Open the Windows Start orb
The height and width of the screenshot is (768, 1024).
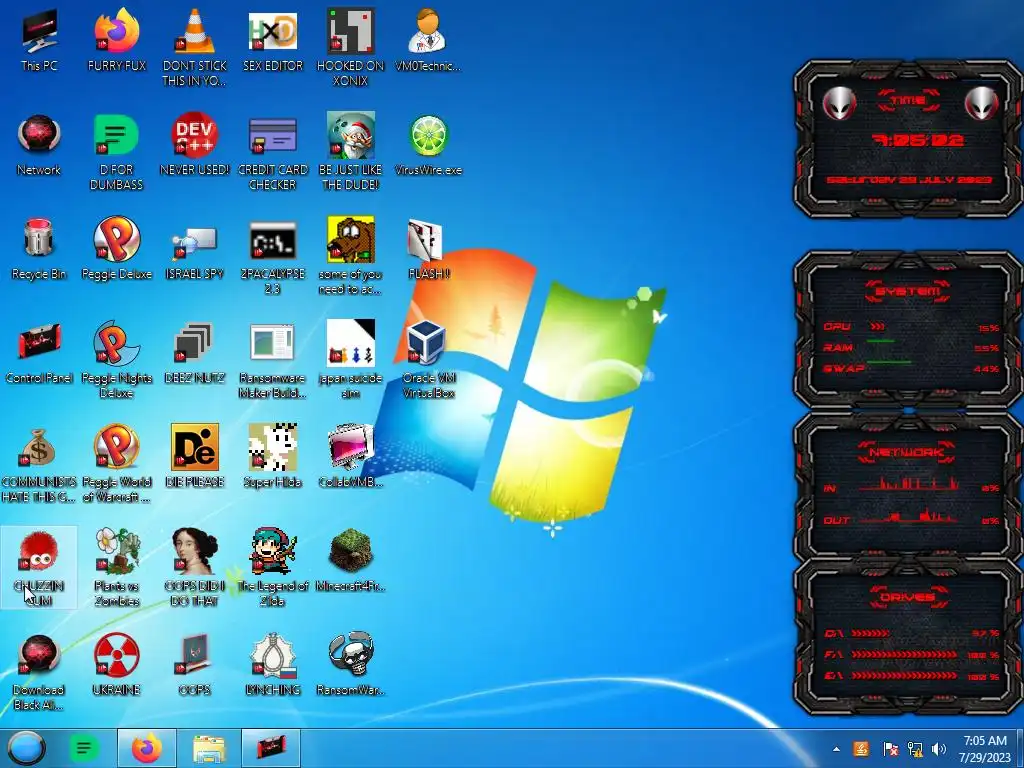26,748
